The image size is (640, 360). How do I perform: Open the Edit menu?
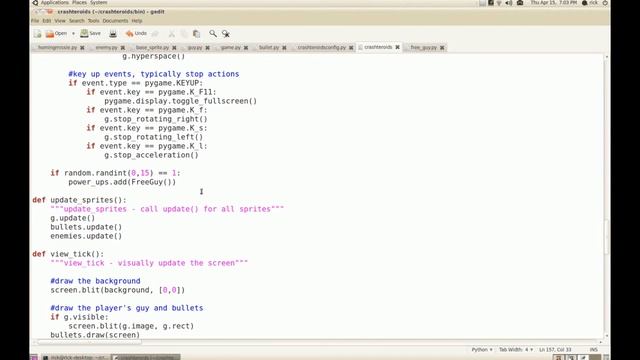(47, 21)
